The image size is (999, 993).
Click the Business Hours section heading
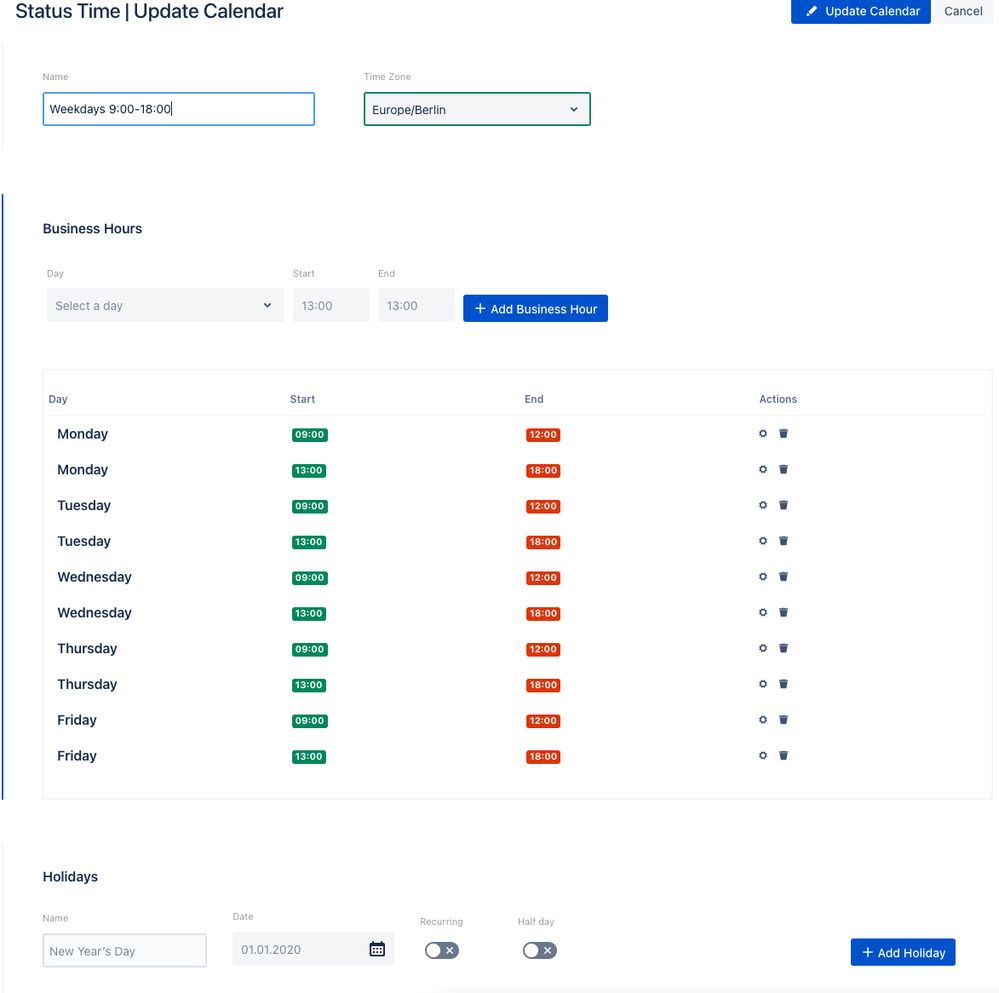click(x=92, y=229)
